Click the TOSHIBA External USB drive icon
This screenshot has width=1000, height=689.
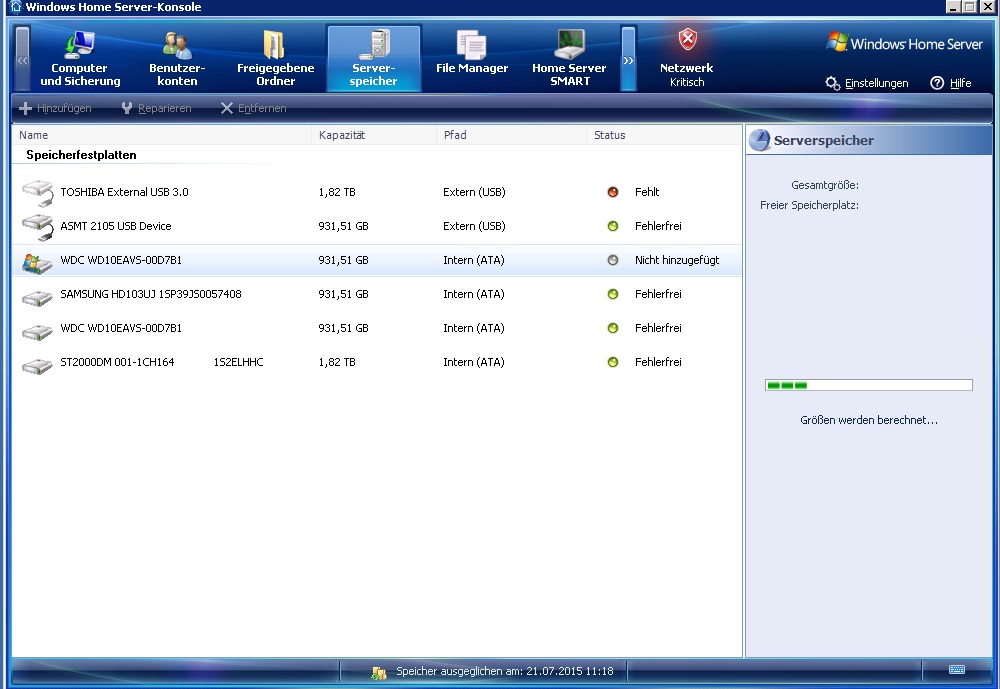point(38,193)
